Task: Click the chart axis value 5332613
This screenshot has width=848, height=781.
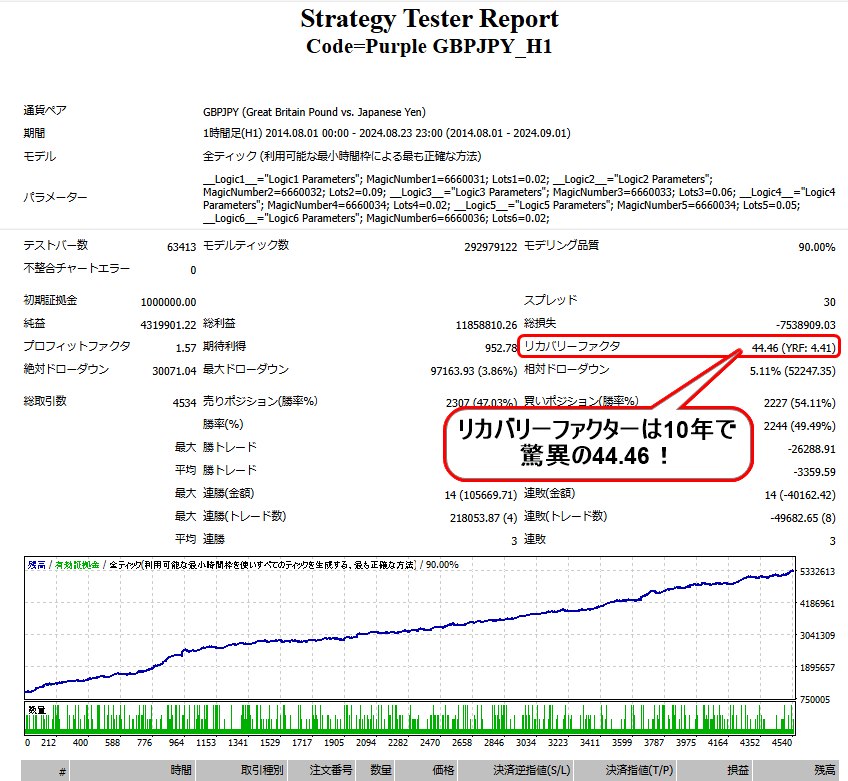Action: pos(817,572)
